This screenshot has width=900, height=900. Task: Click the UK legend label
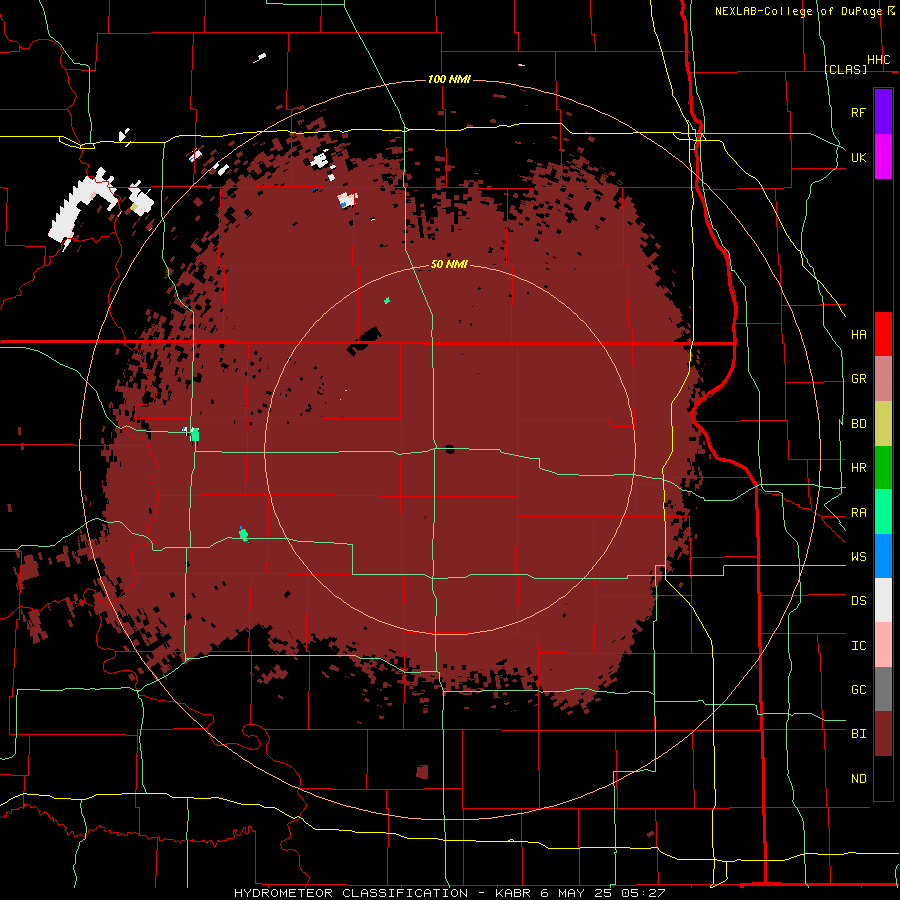pyautogui.click(x=858, y=157)
